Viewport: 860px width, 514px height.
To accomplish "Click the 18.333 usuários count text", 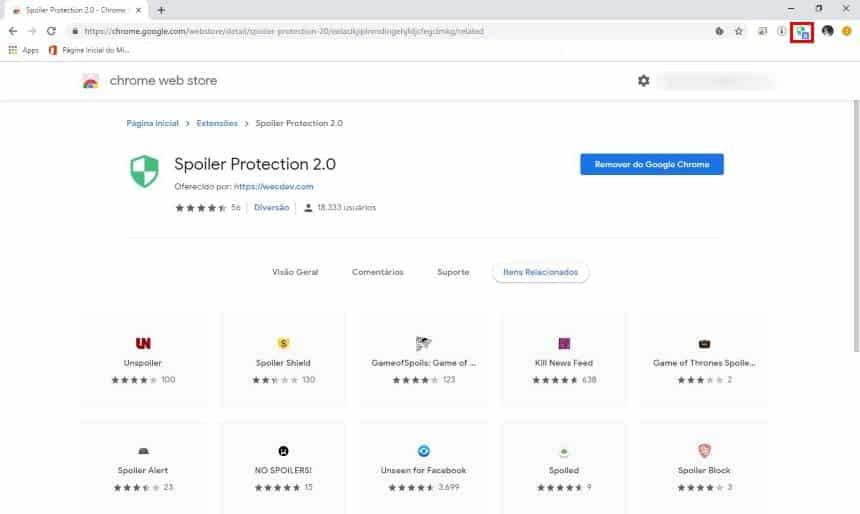I will [347, 207].
